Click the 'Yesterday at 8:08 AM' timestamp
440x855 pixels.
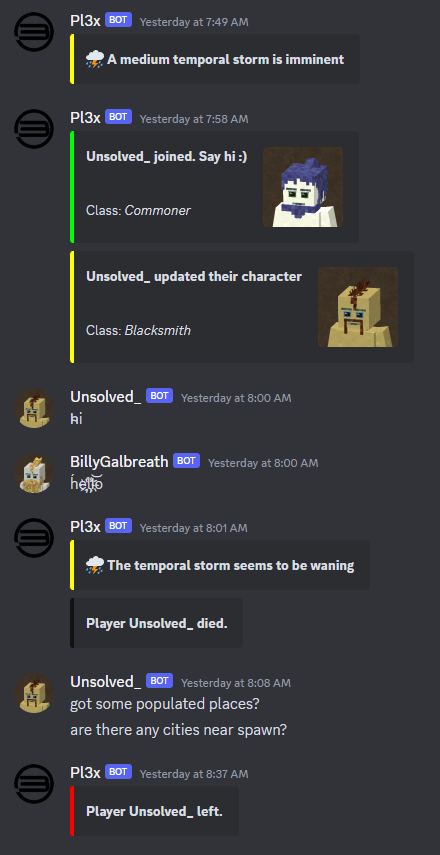236,683
